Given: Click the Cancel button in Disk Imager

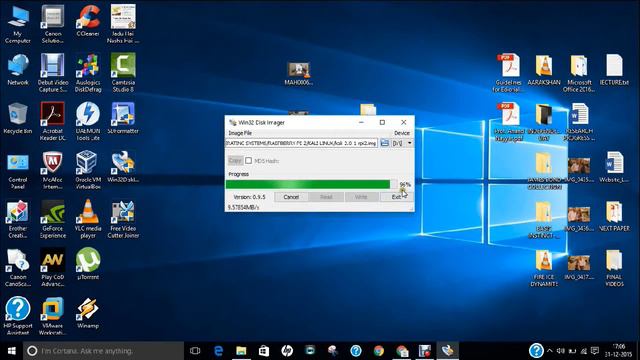Looking at the screenshot, I should (291, 197).
